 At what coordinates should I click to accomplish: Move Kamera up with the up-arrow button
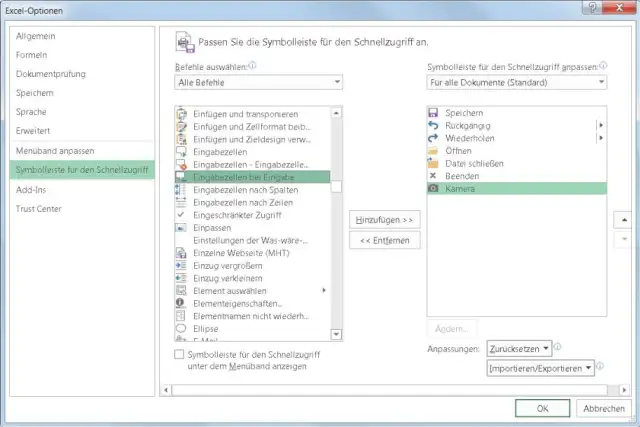pyautogui.click(x=624, y=220)
